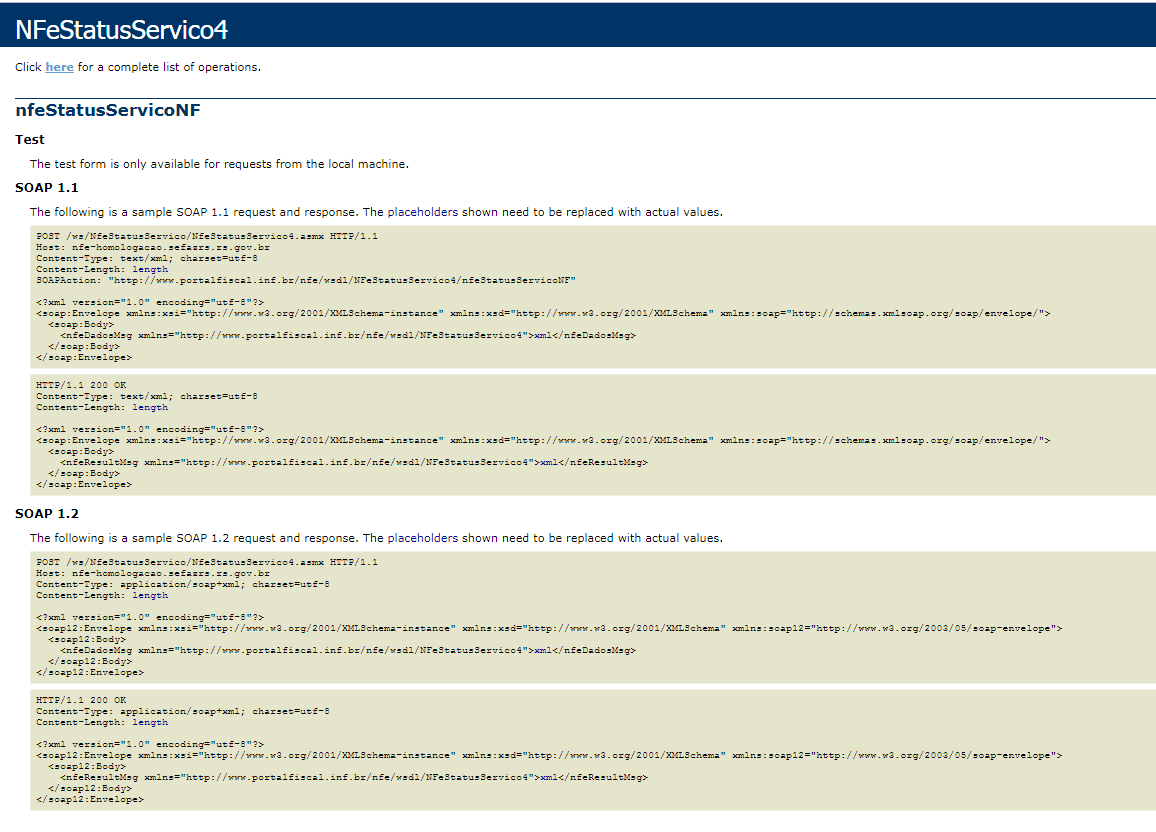Select the 'SOAP 1.2' section heading

tap(46, 514)
